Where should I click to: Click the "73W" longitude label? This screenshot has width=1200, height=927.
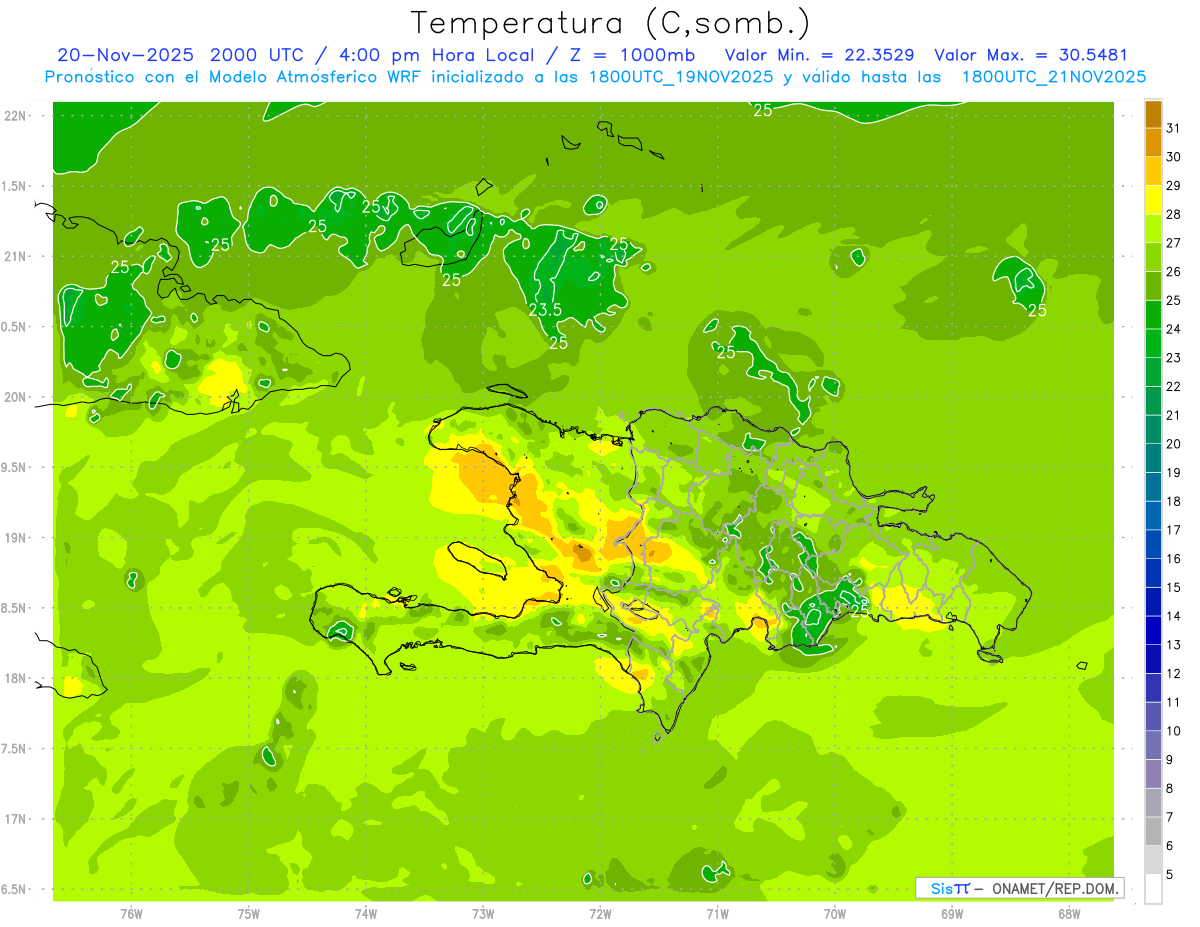(483, 914)
